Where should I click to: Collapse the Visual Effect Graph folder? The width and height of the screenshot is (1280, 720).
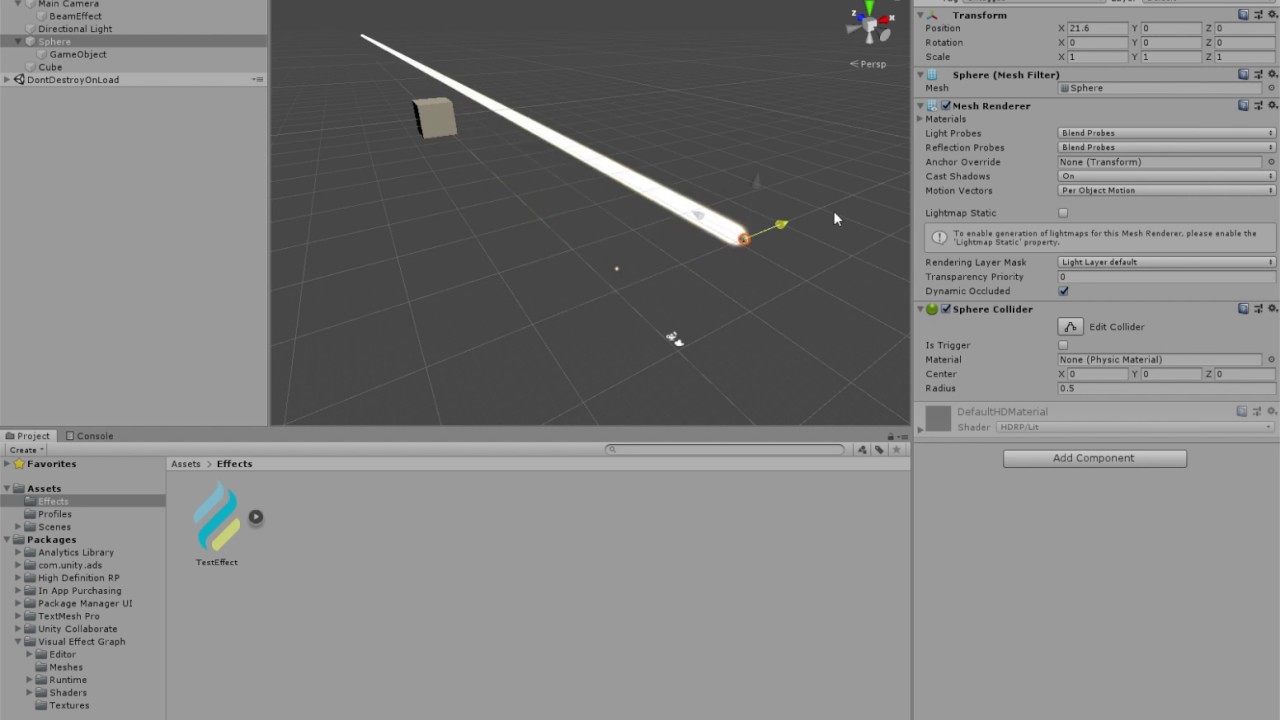[18, 642]
